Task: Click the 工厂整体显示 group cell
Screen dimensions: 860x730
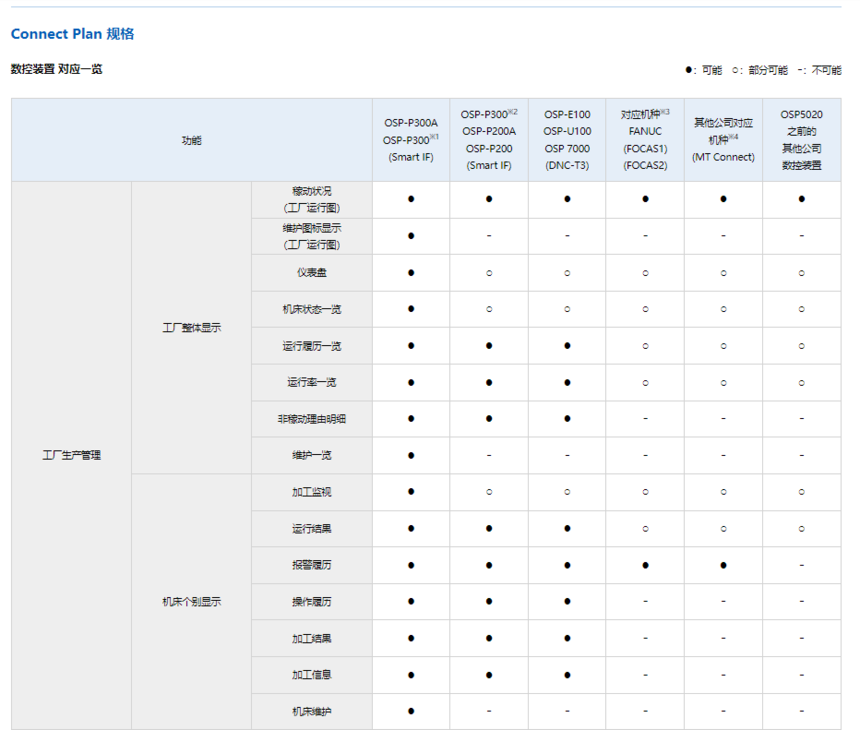Action: click(x=191, y=327)
